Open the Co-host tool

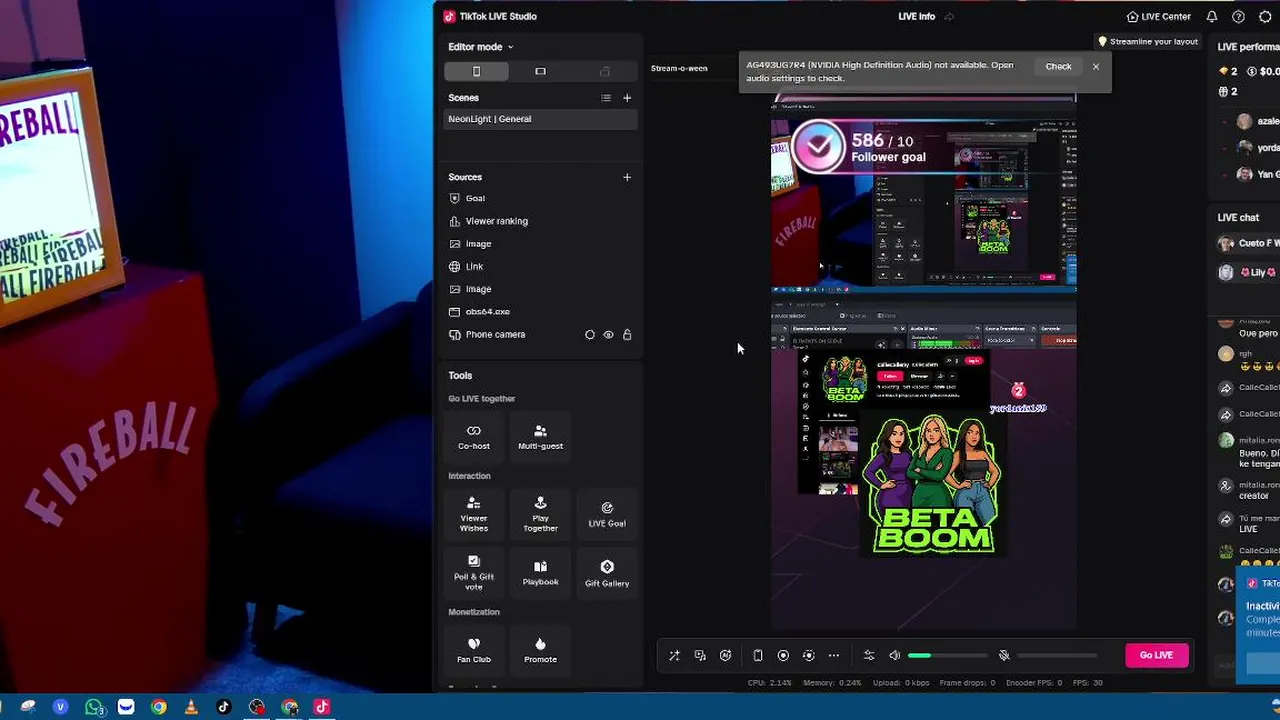click(474, 436)
